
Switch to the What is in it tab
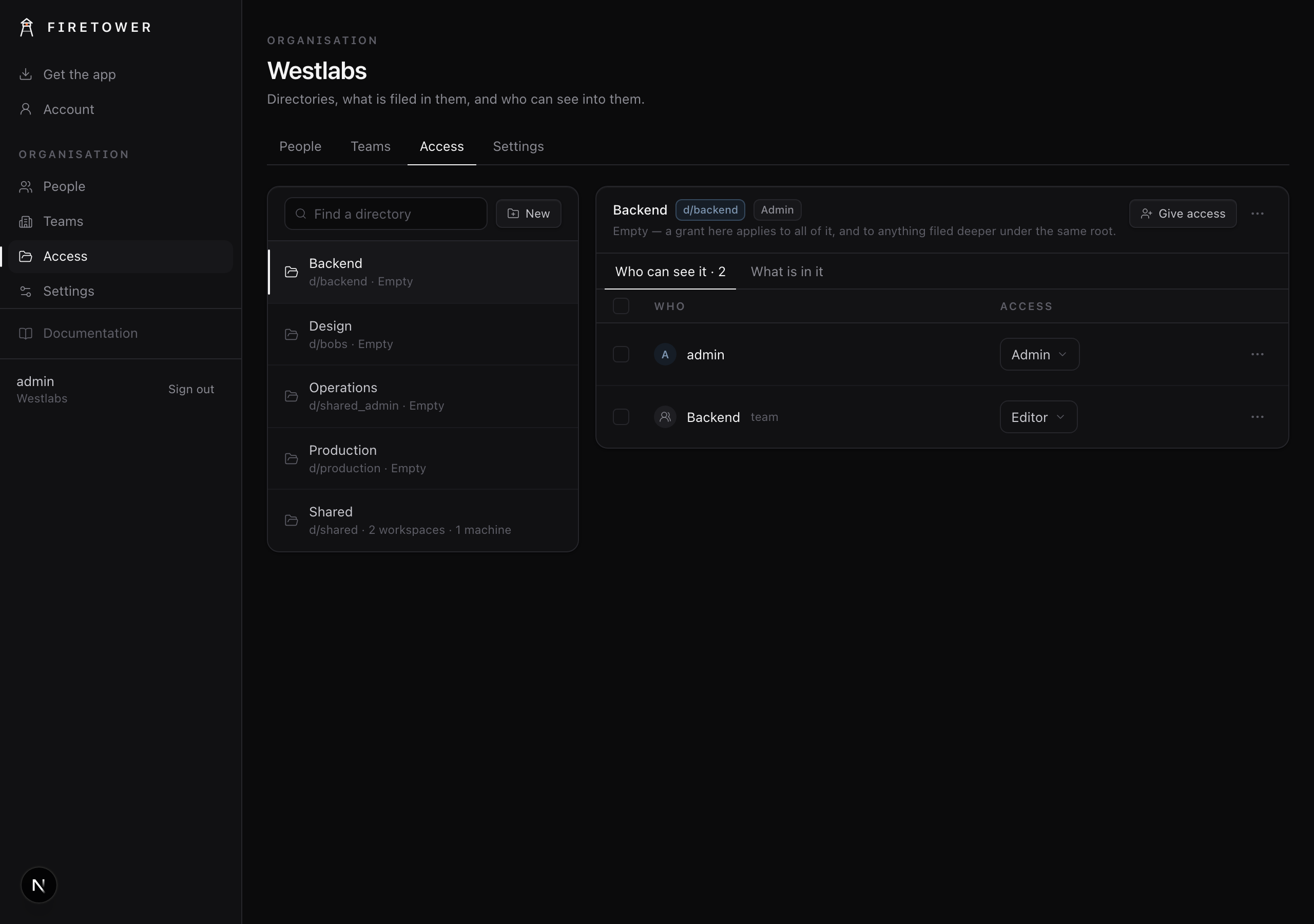click(786, 272)
